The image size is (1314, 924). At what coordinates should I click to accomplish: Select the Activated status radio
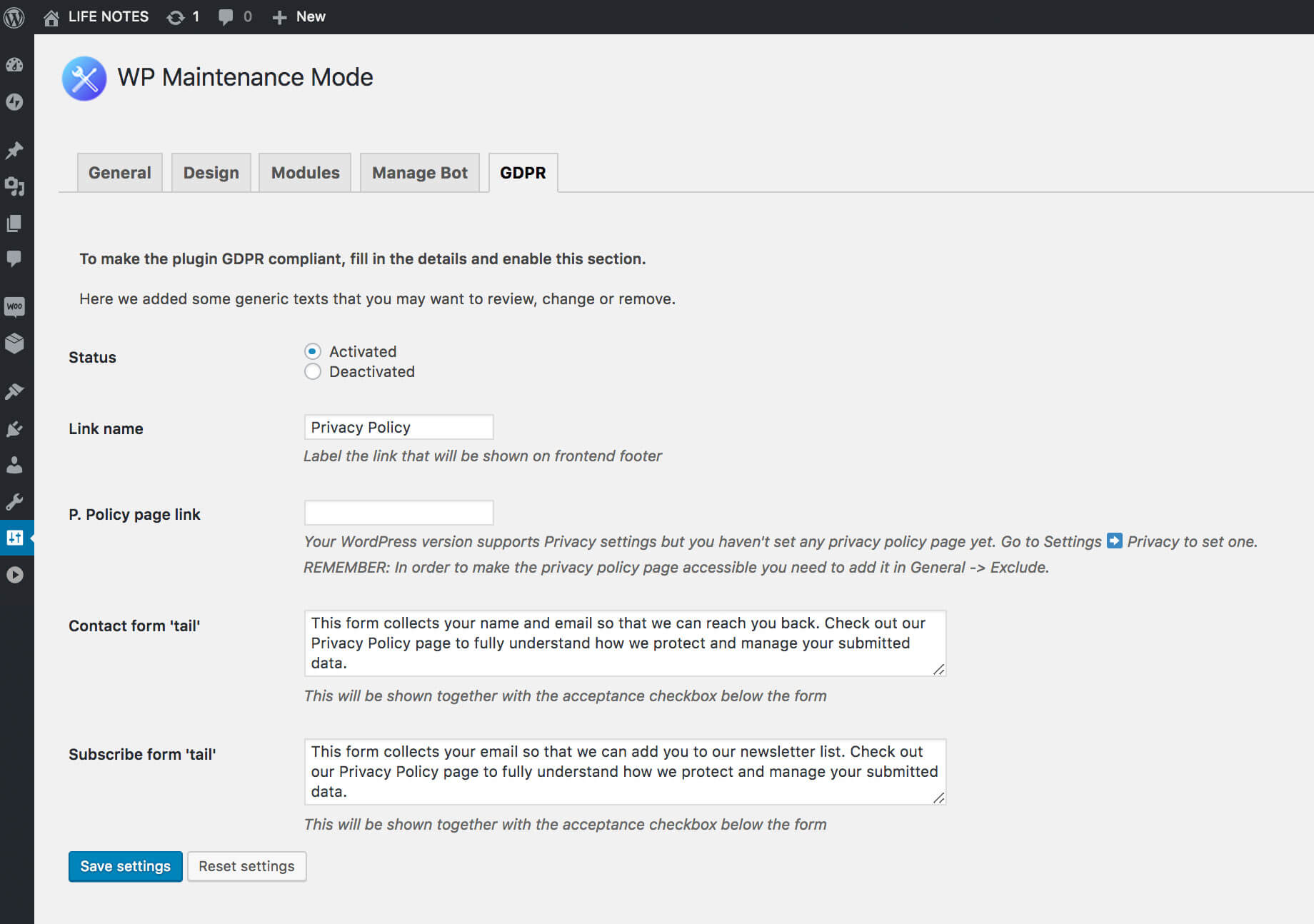312,351
